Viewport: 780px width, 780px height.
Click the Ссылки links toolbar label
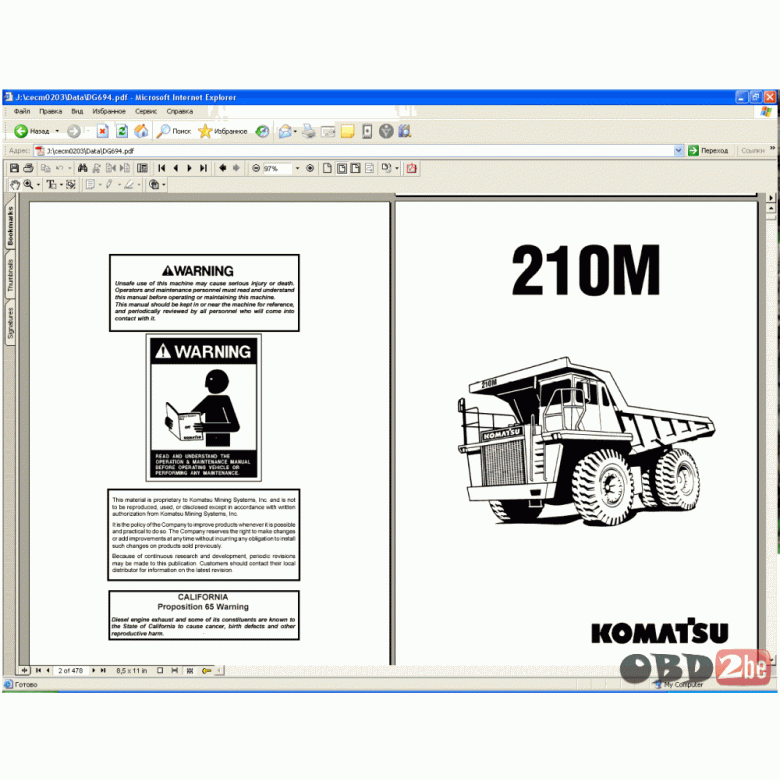pyautogui.click(x=753, y=150)
